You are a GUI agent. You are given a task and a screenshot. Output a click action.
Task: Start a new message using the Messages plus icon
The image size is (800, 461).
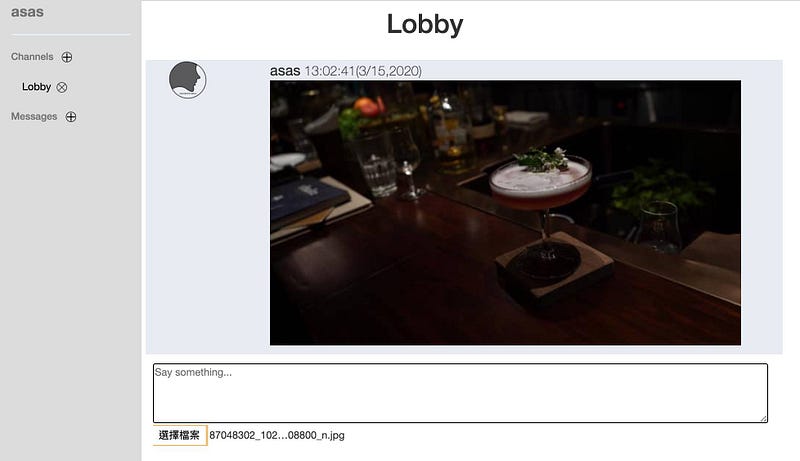[x=71, y=117]
